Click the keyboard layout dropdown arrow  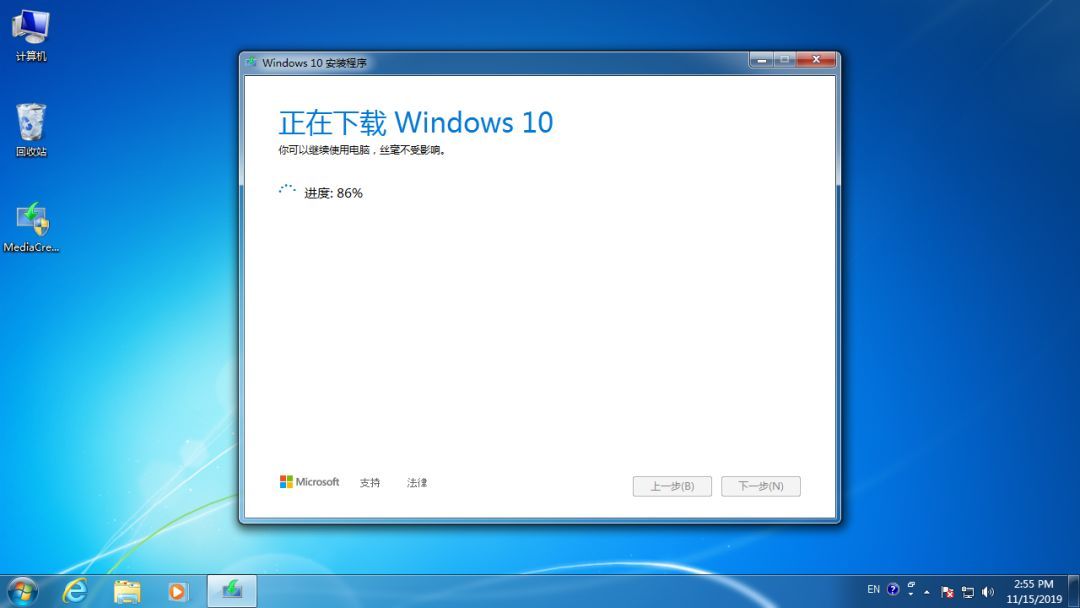click(910, 594)
